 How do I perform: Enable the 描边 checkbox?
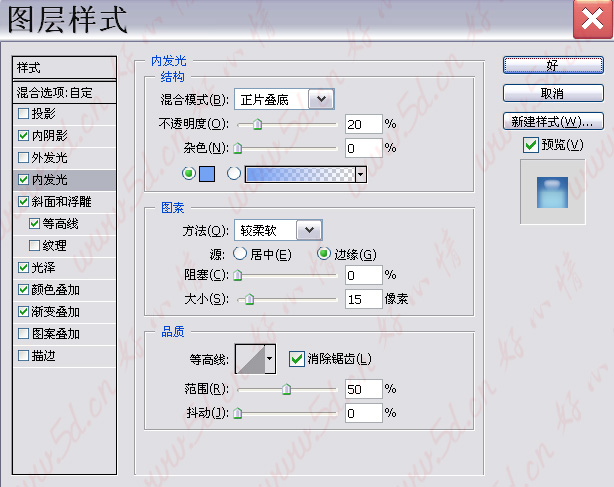23,355
